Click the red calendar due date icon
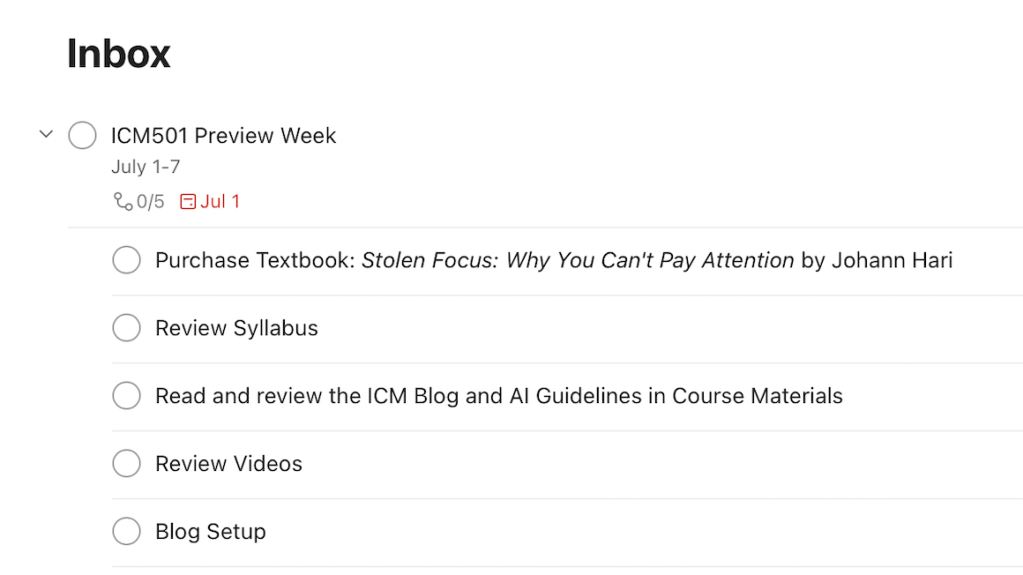The width and height of the screenshot is (1023, 575). tap(187, 202)
